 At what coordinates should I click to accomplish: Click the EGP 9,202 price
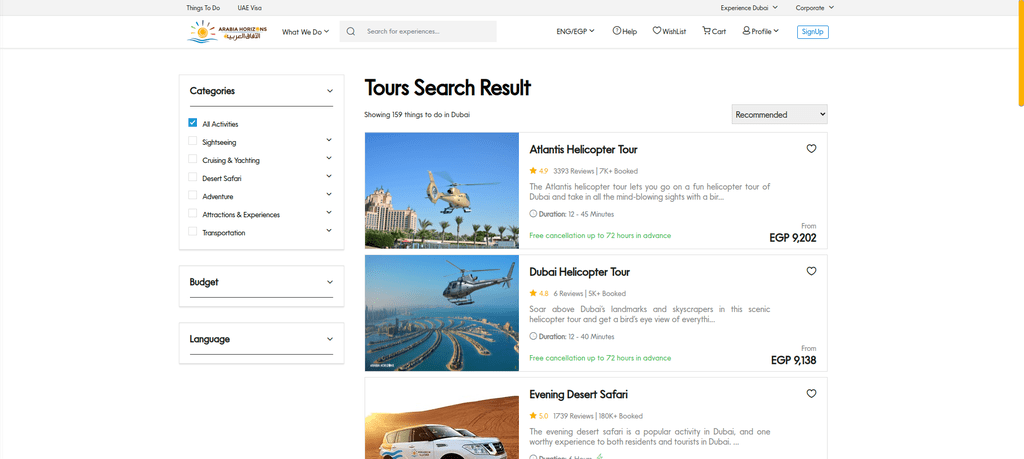tap(793, 238)
